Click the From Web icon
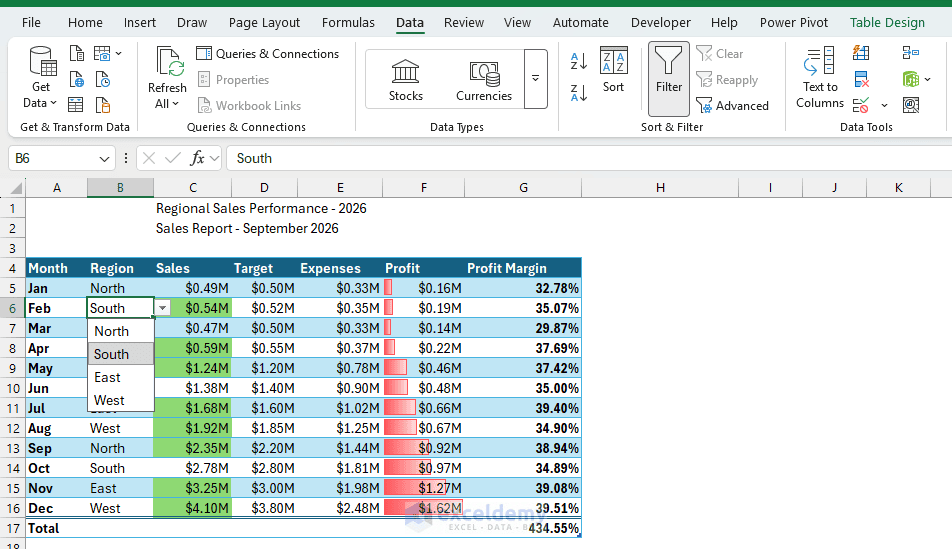 76,80
